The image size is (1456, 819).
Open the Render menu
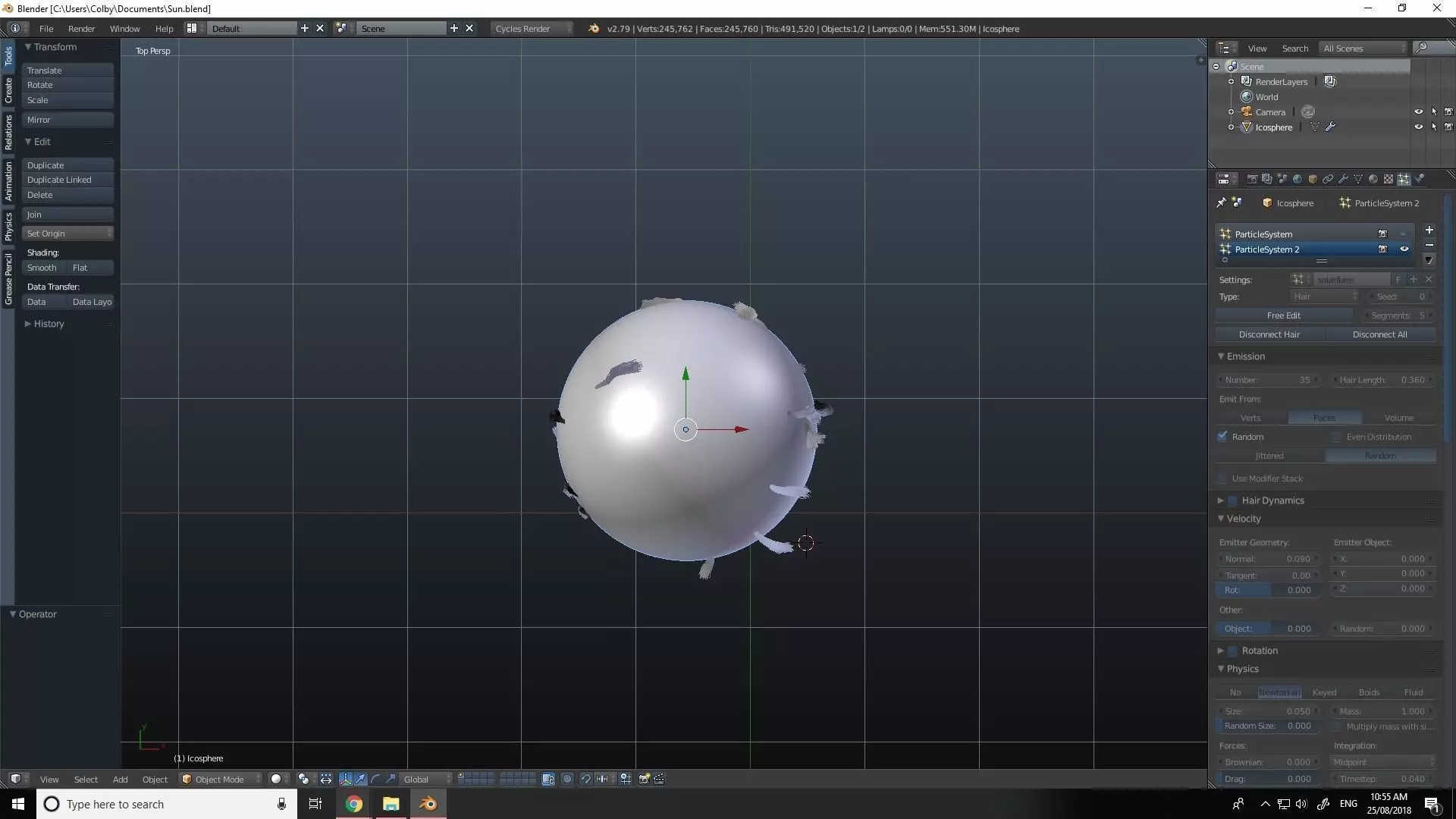point(81,29)
